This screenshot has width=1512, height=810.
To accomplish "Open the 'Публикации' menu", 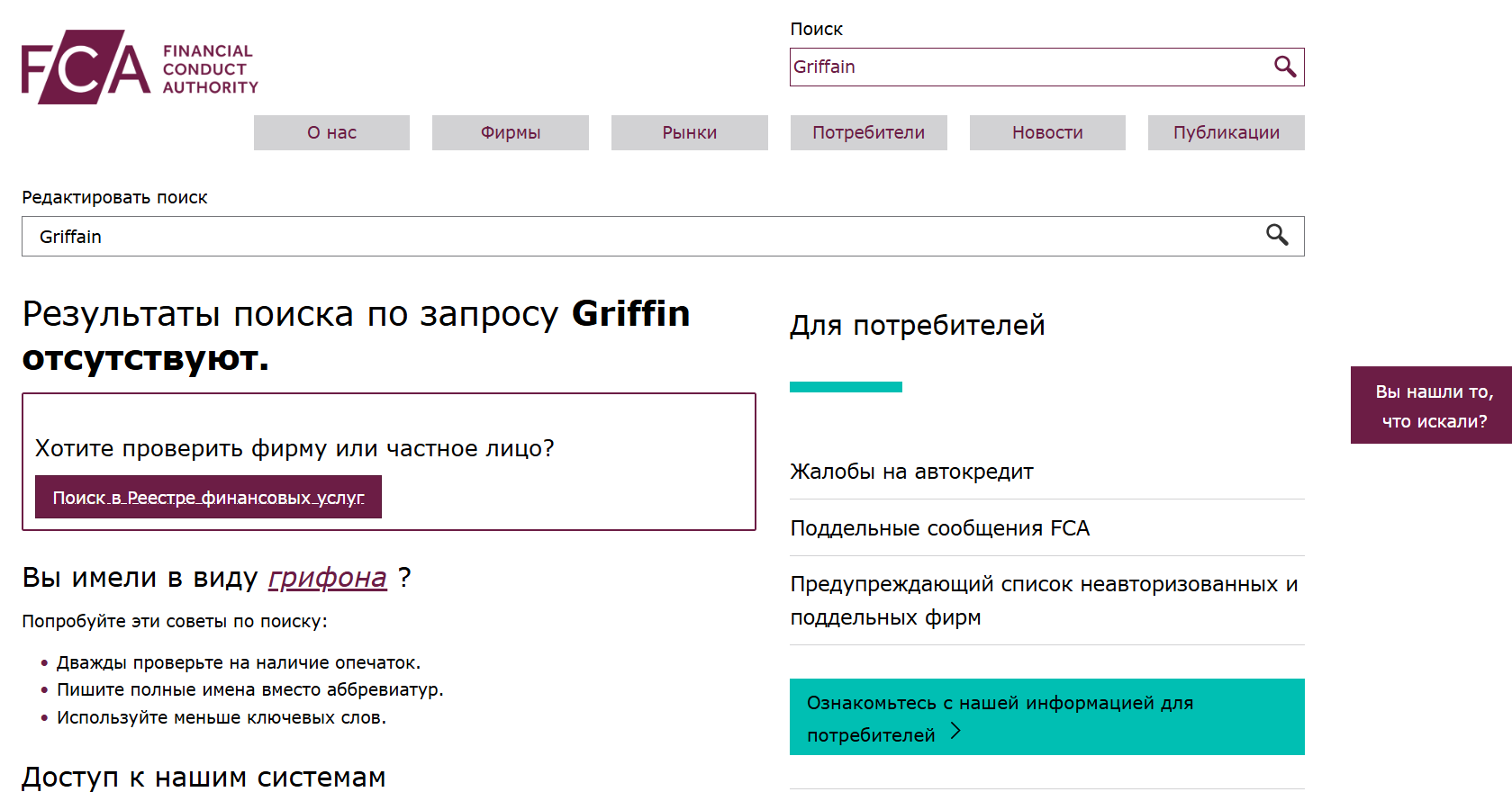I will point(1227,132).
